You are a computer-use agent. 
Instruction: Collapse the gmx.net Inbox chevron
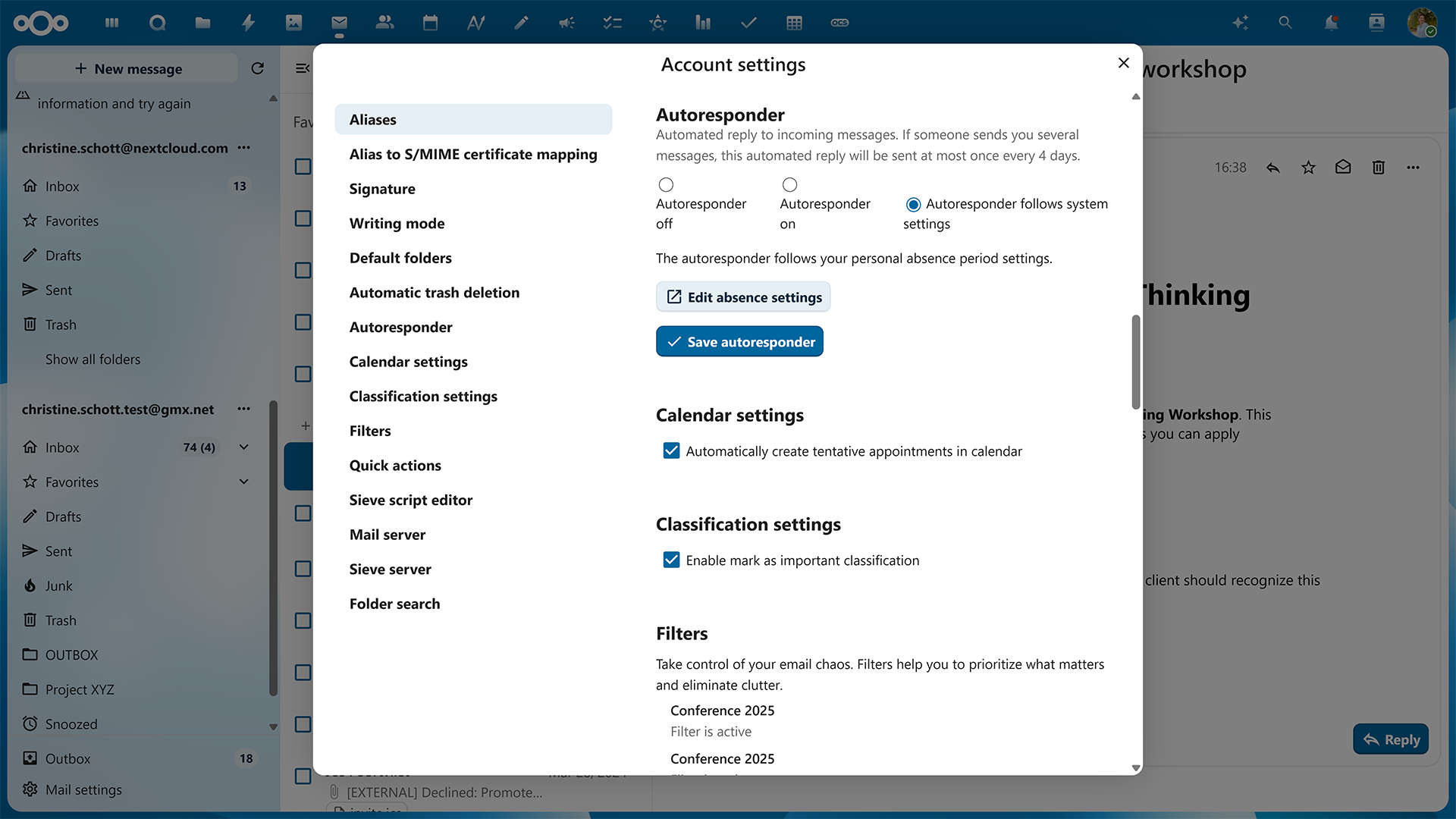pyautogui.click(x=244, y=447)
